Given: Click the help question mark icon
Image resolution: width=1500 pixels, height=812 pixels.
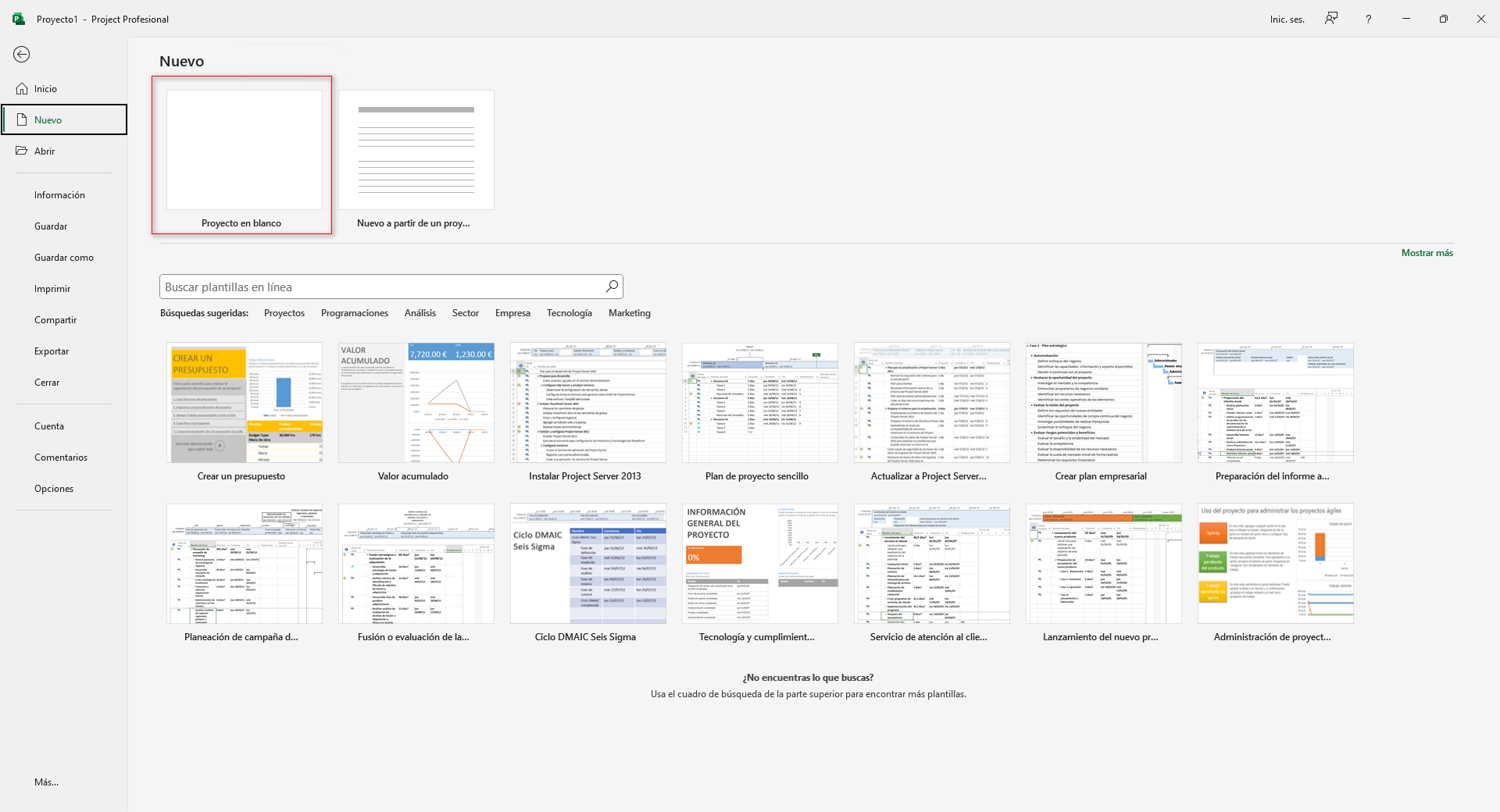Looking at the screenshot, I should point(1368,19).
